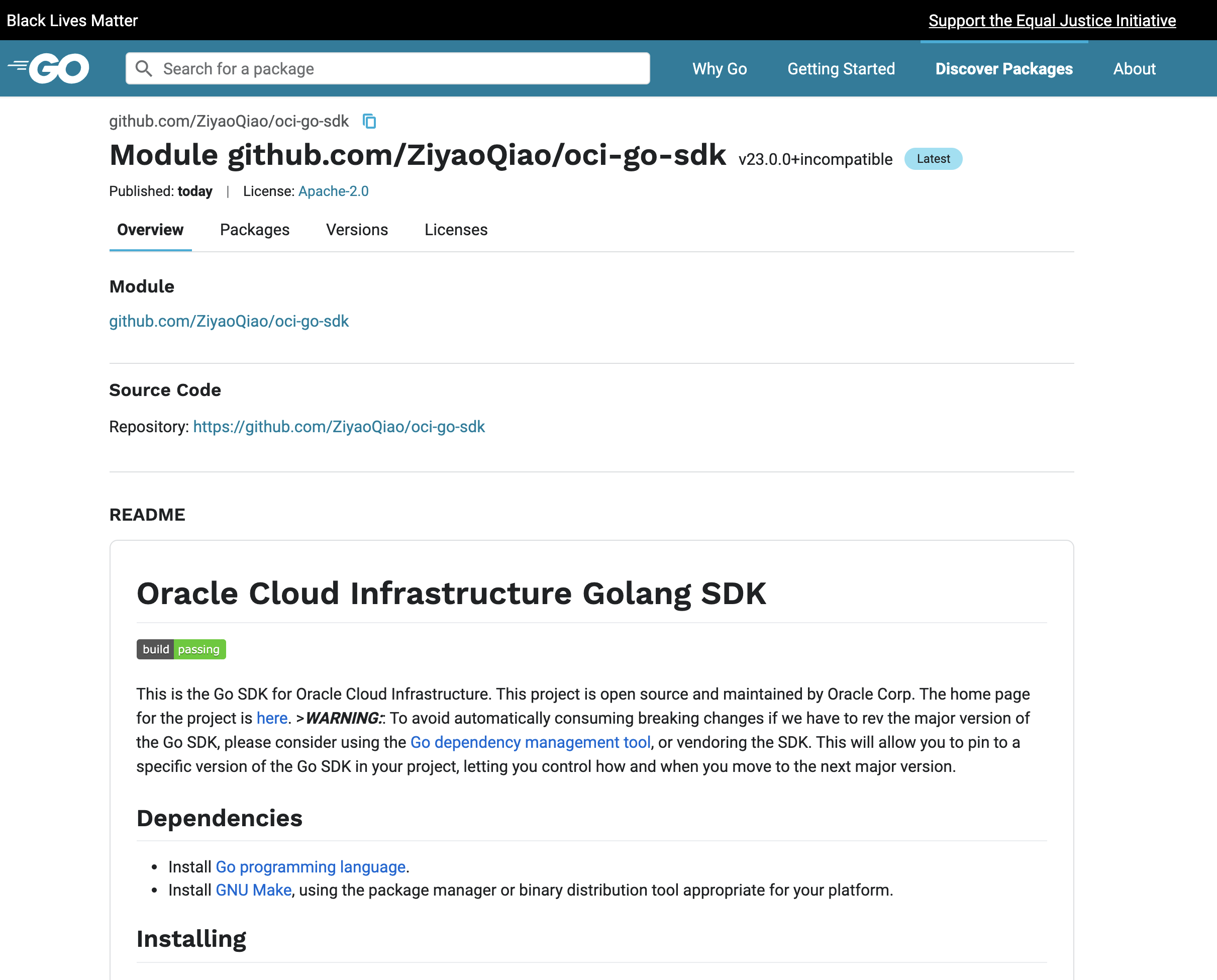Click the Oracle Cloud Infrastructure Golang SDK heading
The width and height of the screenshot is (1217, 980).
coord(451,594)
